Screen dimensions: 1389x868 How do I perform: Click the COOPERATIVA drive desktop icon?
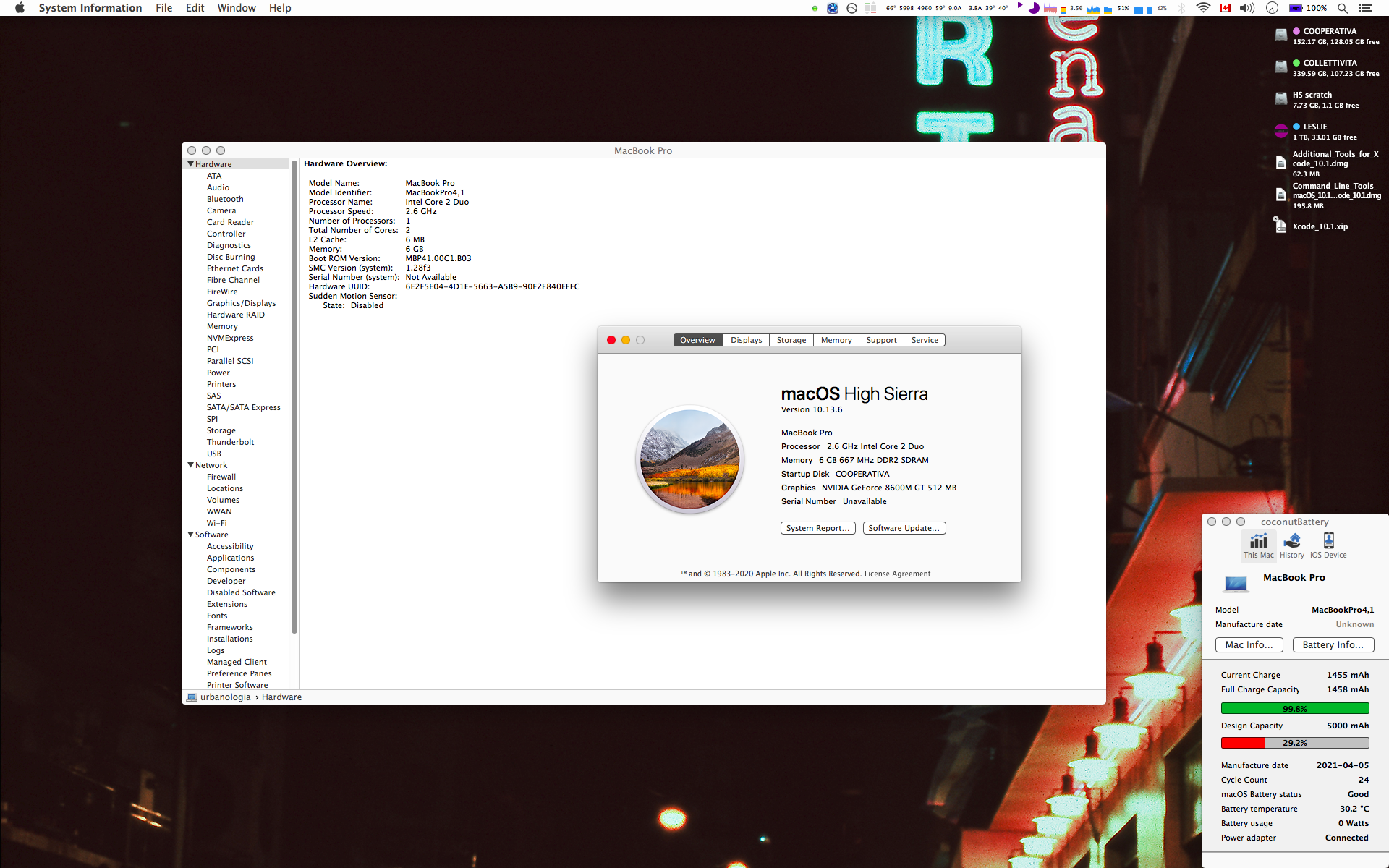point(1280,35)
